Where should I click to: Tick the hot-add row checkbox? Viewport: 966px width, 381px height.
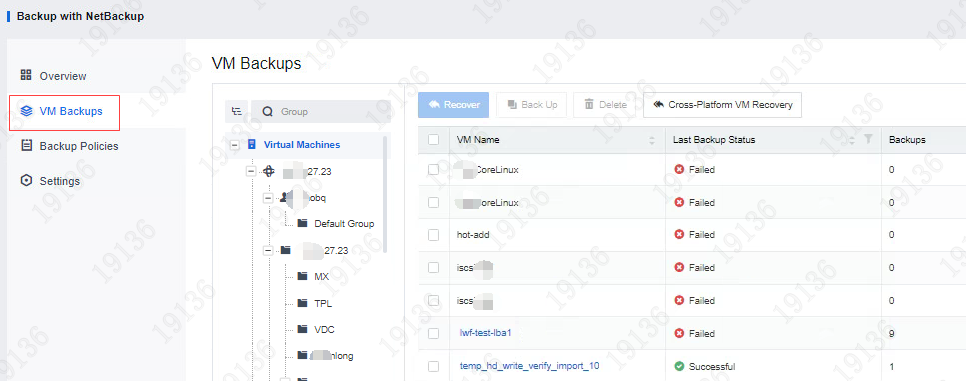pos(433,234)
